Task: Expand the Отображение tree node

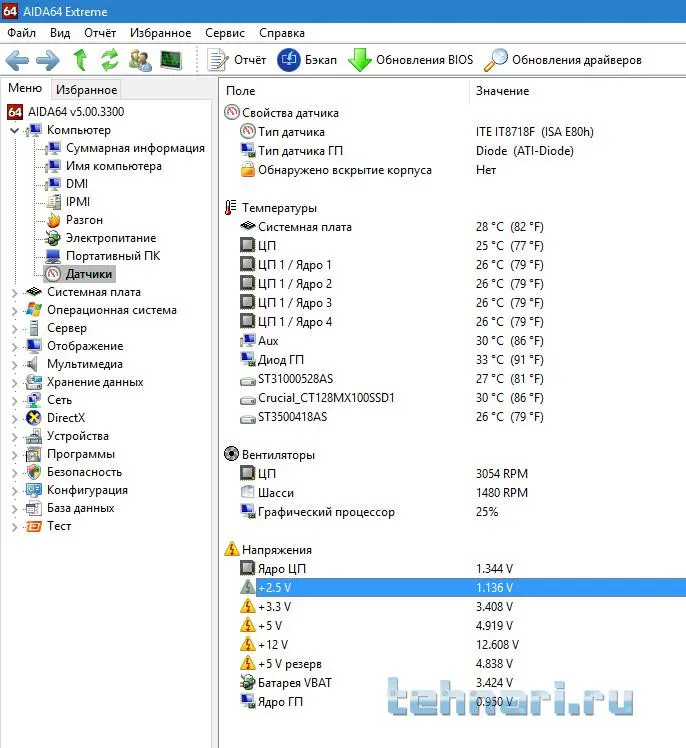Action: pyautogui.click(x=14, y=347)
